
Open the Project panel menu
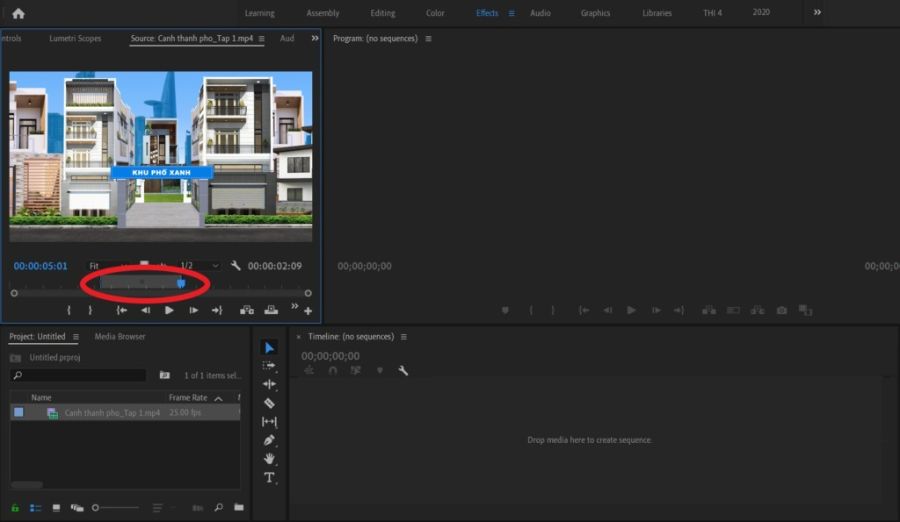[x=76, y=337]
